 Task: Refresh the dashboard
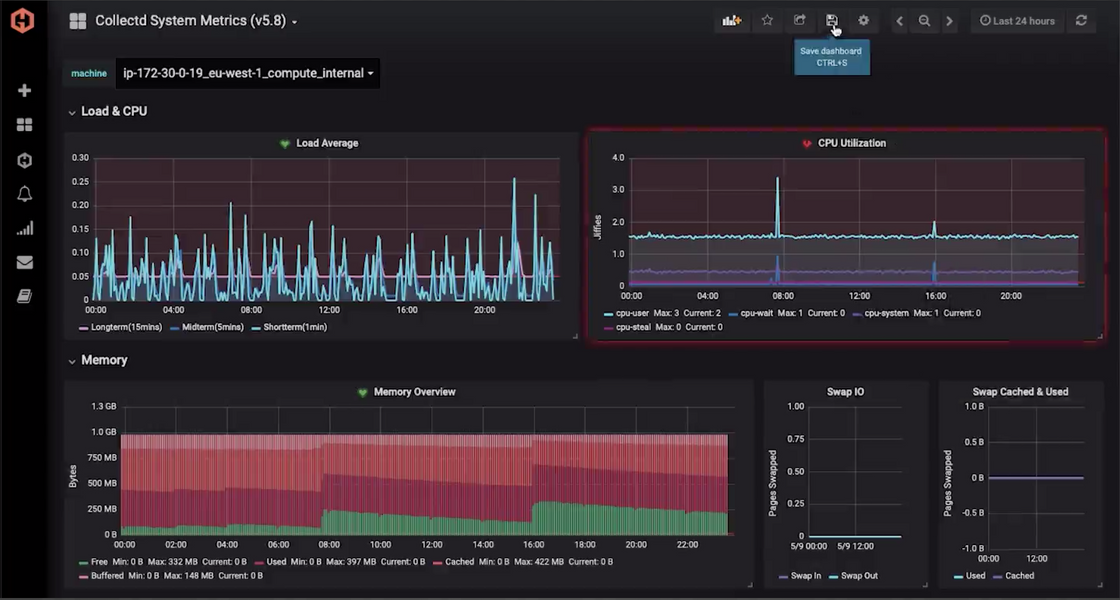[1081, 21]
